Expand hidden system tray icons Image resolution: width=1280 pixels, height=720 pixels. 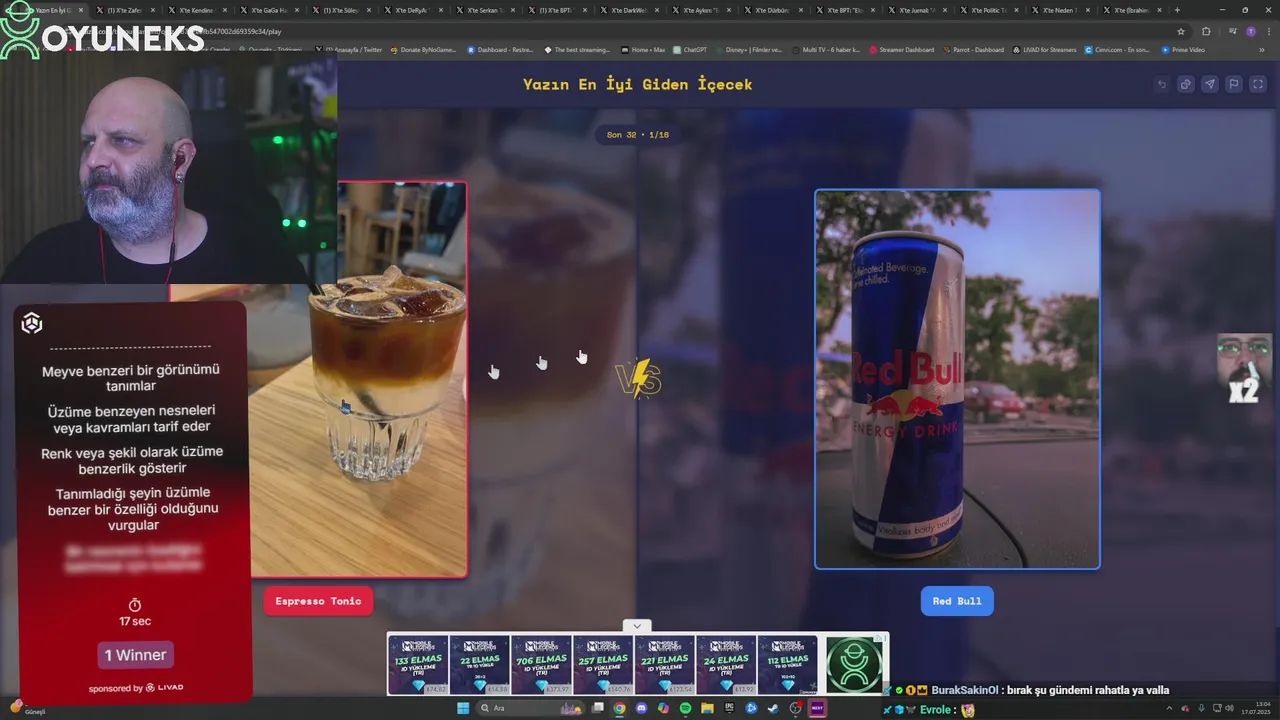pyautogui.click(x=1168, y=708)
